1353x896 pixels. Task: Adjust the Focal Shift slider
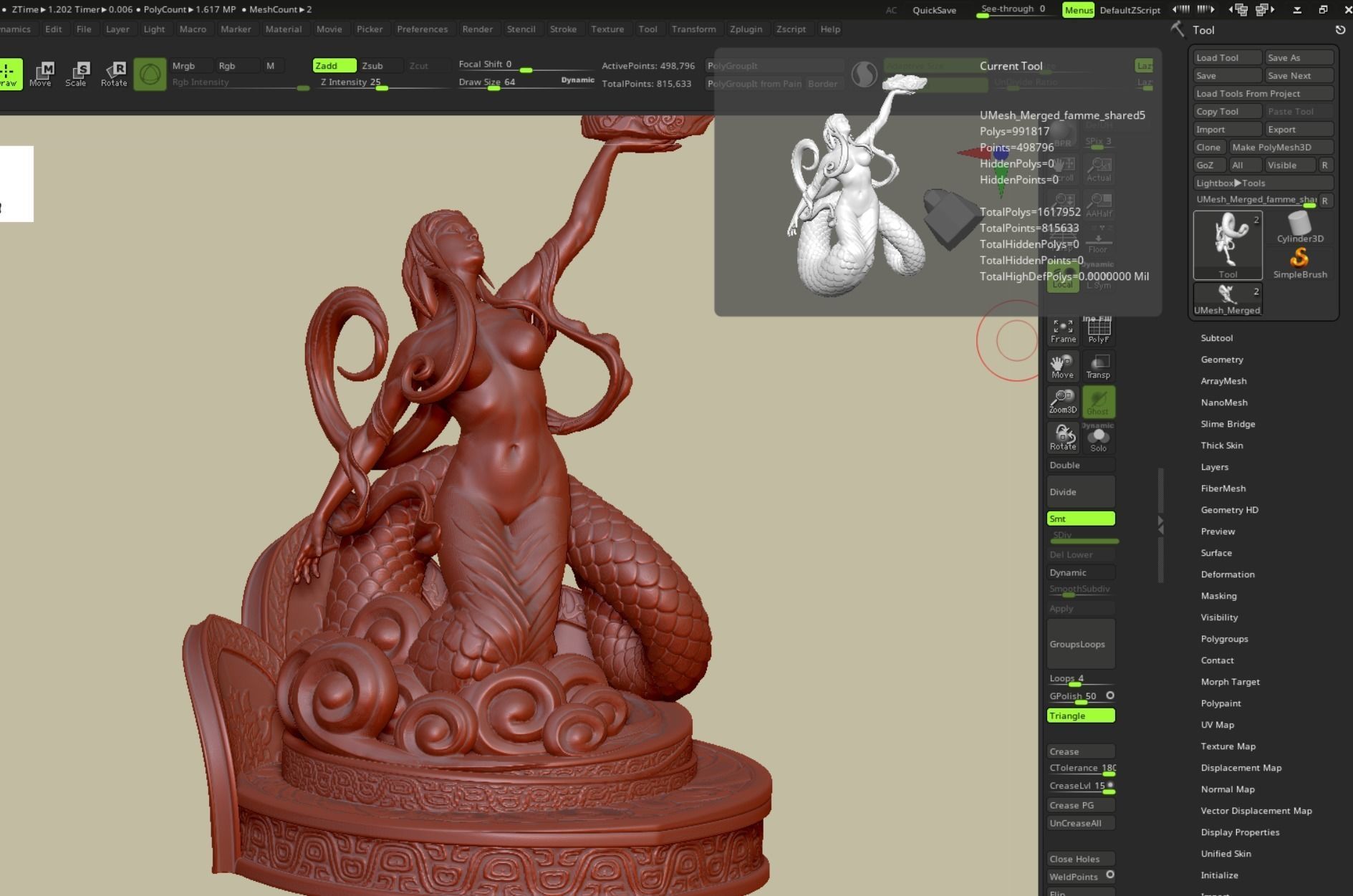point(526,64)
